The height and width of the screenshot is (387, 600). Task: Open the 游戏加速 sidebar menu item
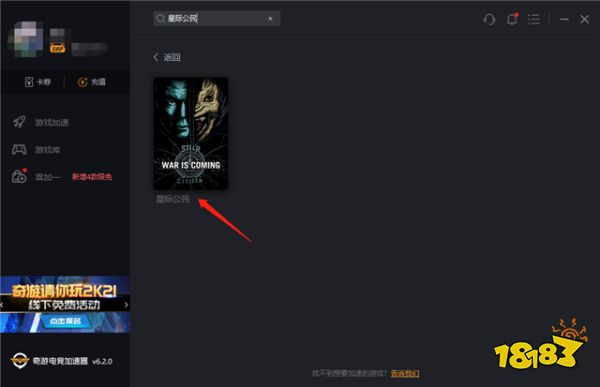tap(52, 122)
